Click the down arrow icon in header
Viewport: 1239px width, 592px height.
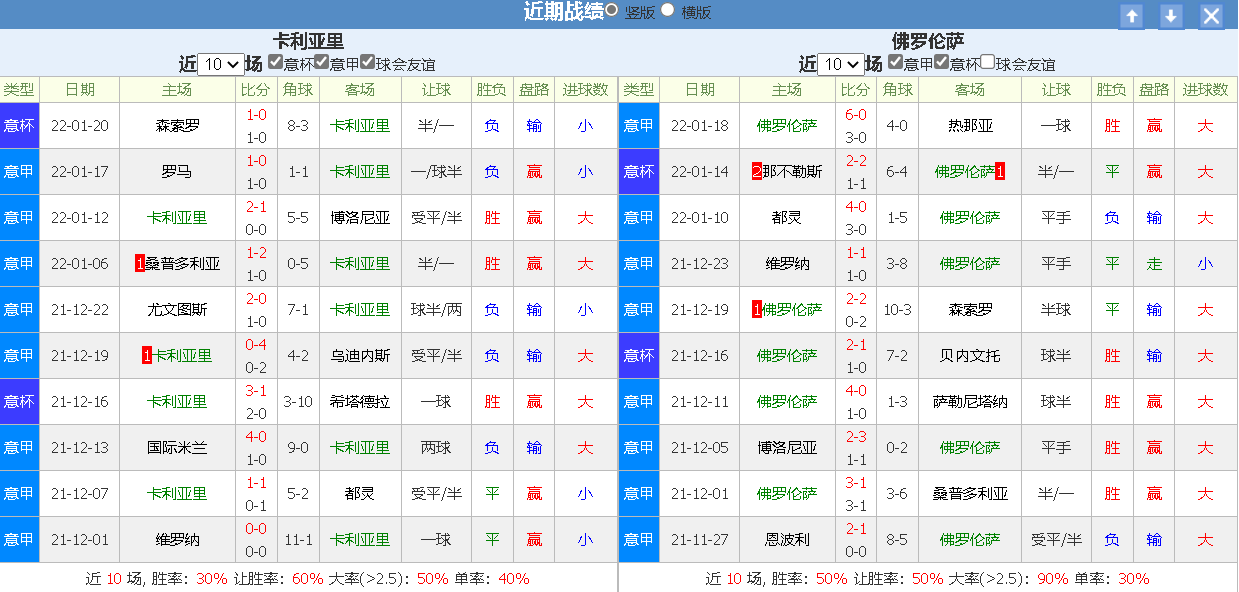click(x=1171, y=16)
